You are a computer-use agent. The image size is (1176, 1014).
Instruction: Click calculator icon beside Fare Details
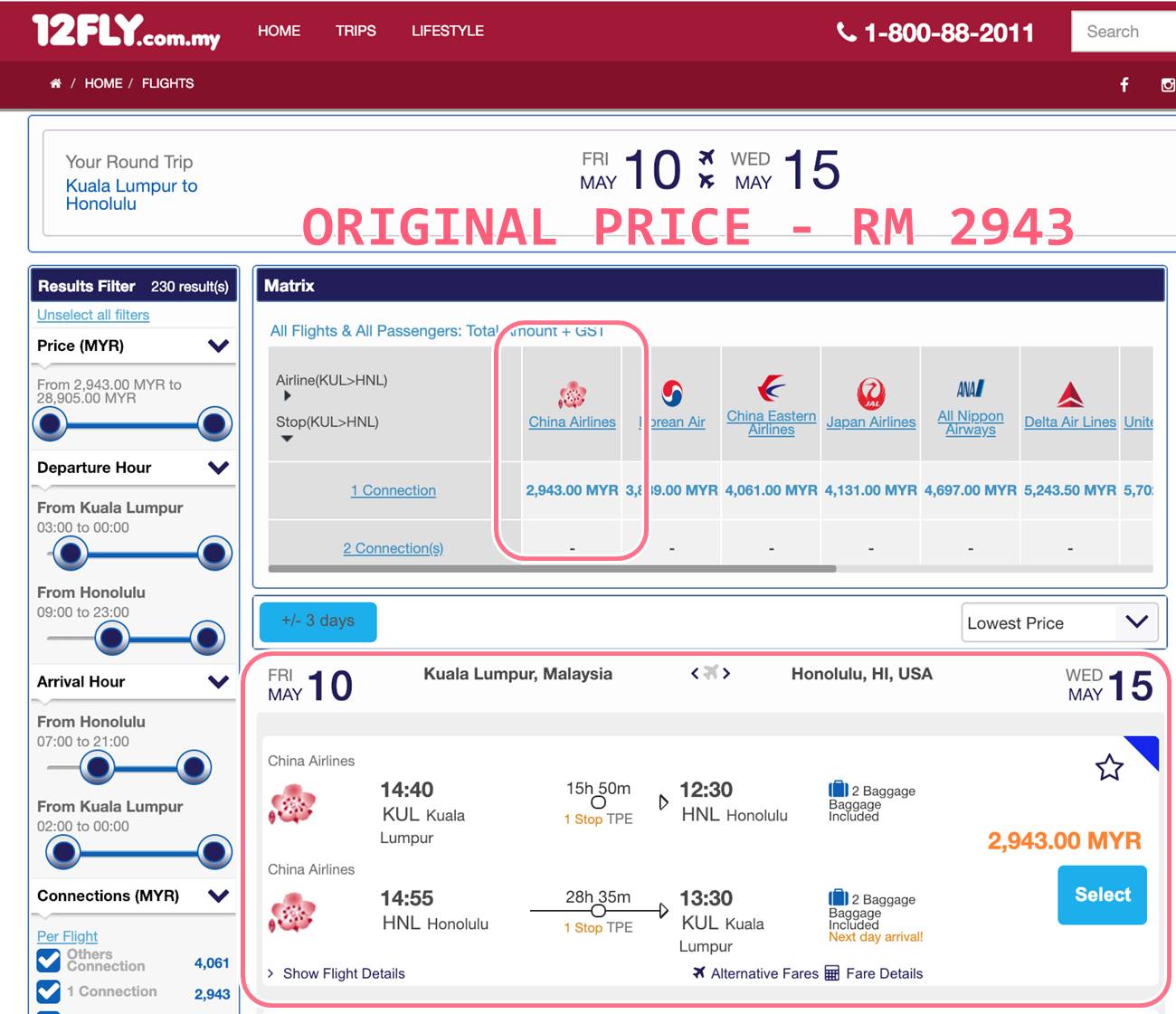pos(832,973)
